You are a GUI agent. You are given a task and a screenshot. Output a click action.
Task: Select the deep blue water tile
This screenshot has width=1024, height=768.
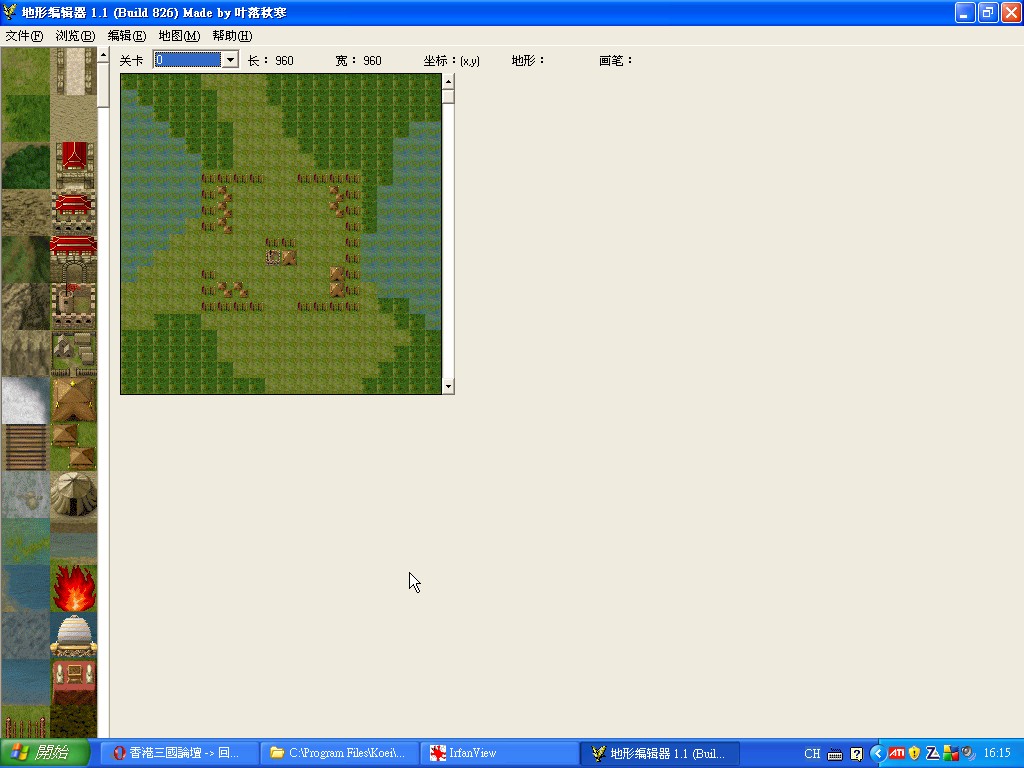[x=25, y=682]
